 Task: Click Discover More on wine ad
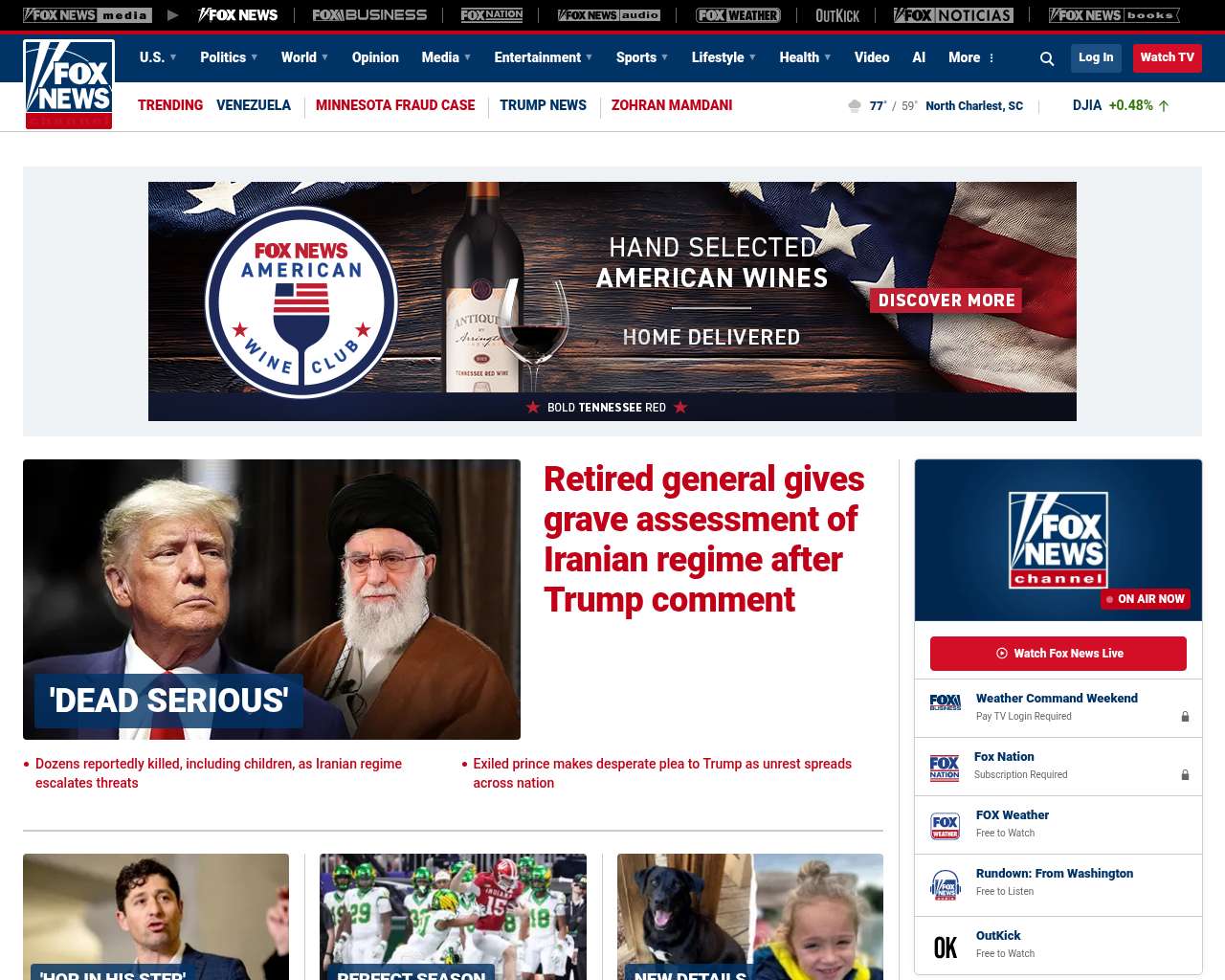947,301
